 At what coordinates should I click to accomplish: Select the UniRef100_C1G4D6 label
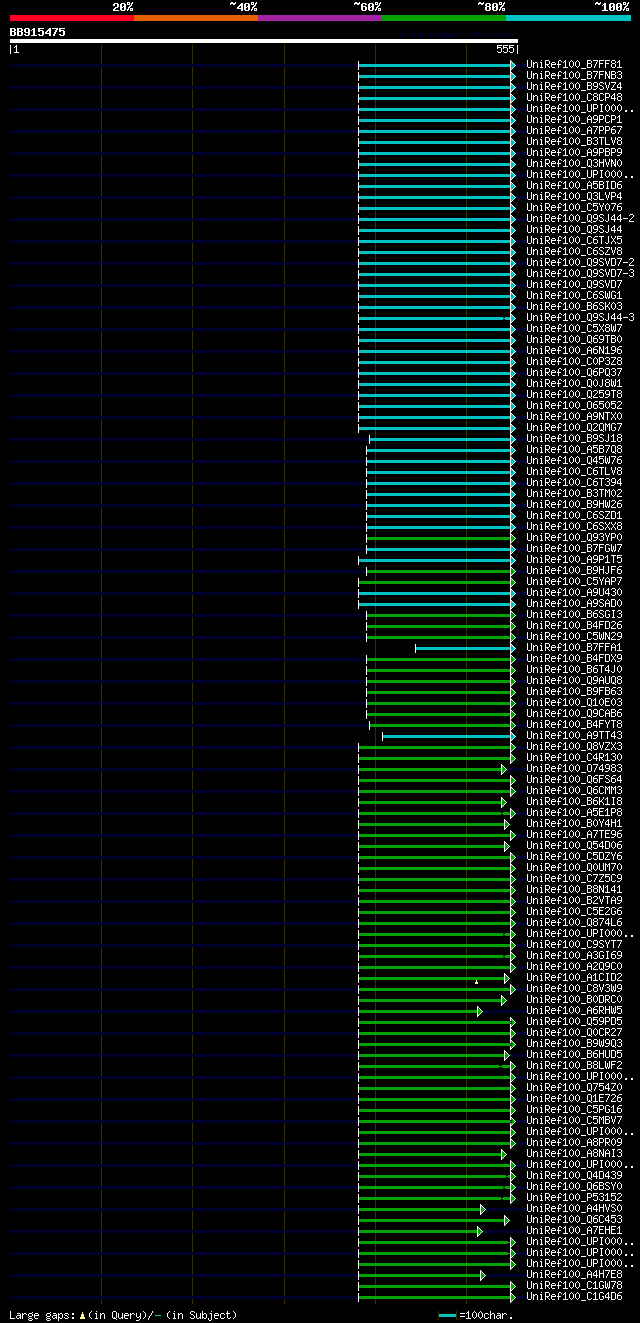pyautogui.click(x=574, y=1296)
